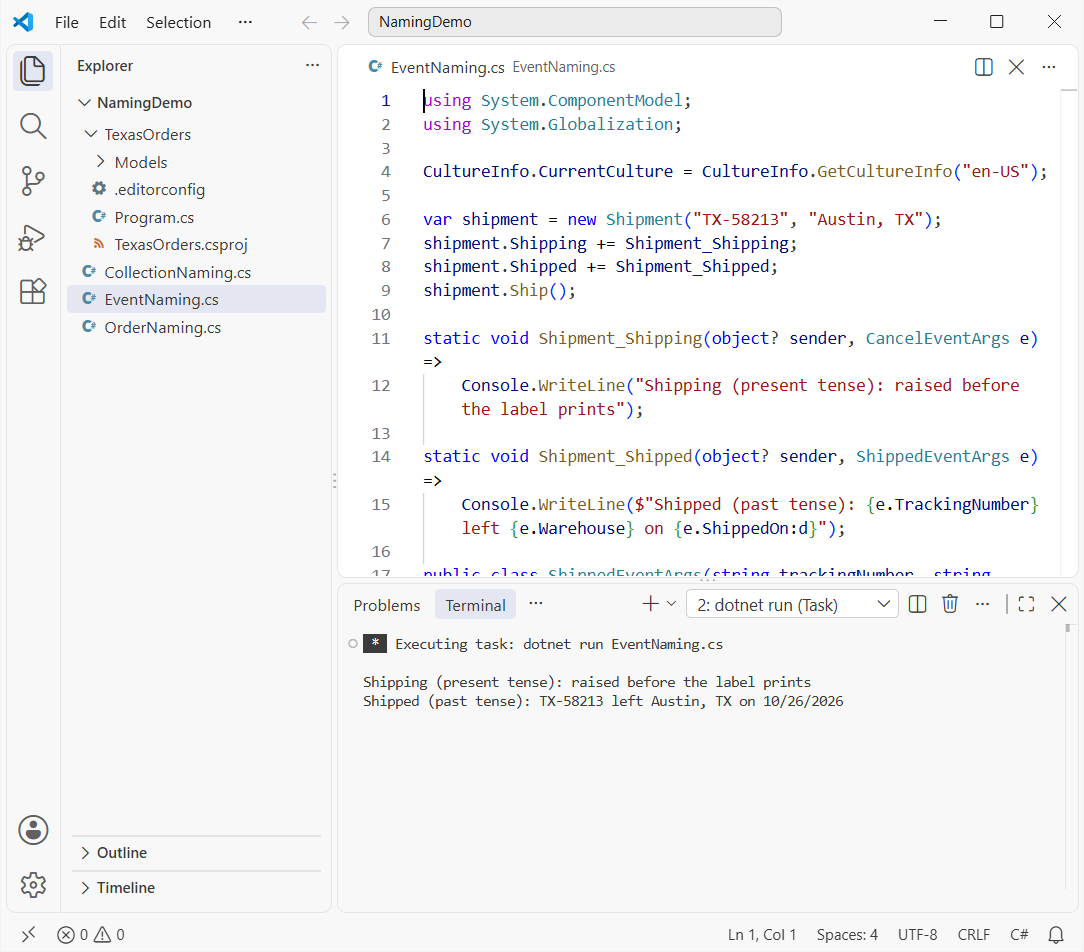
Task: Change encoding via UTF-8
Action: 917,935
